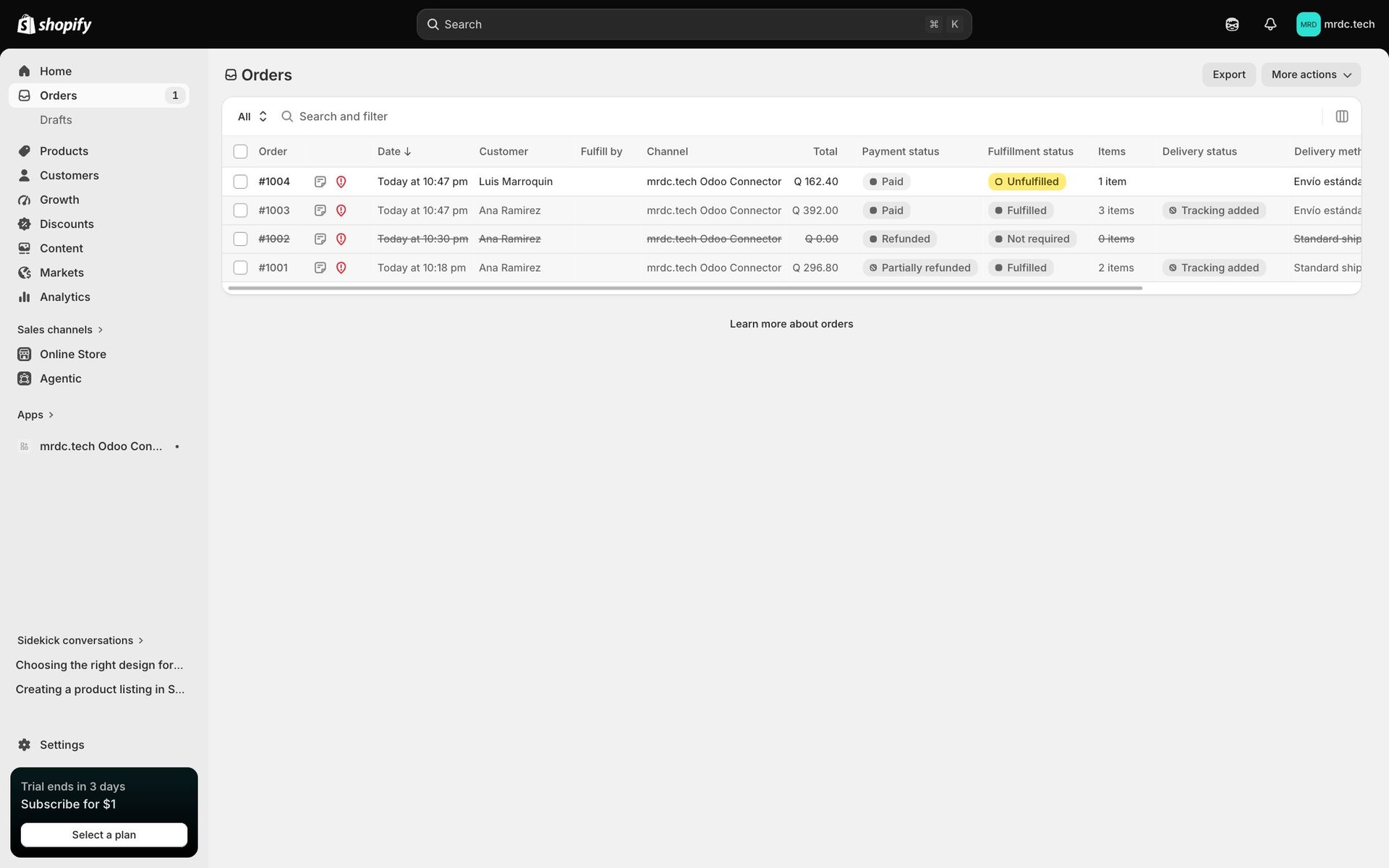Click the Search and filter field

tap(796, 116)
